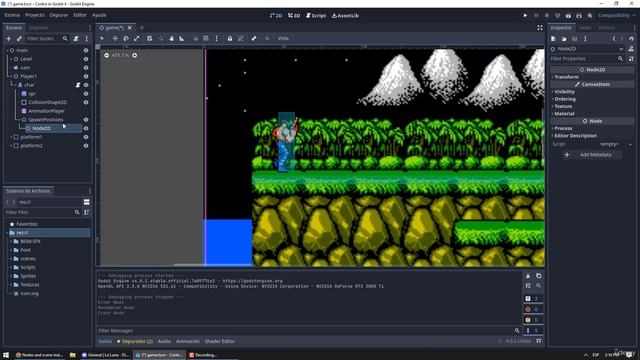Open Windows Start menu
640x360 pixels.
tap(6, 355)
